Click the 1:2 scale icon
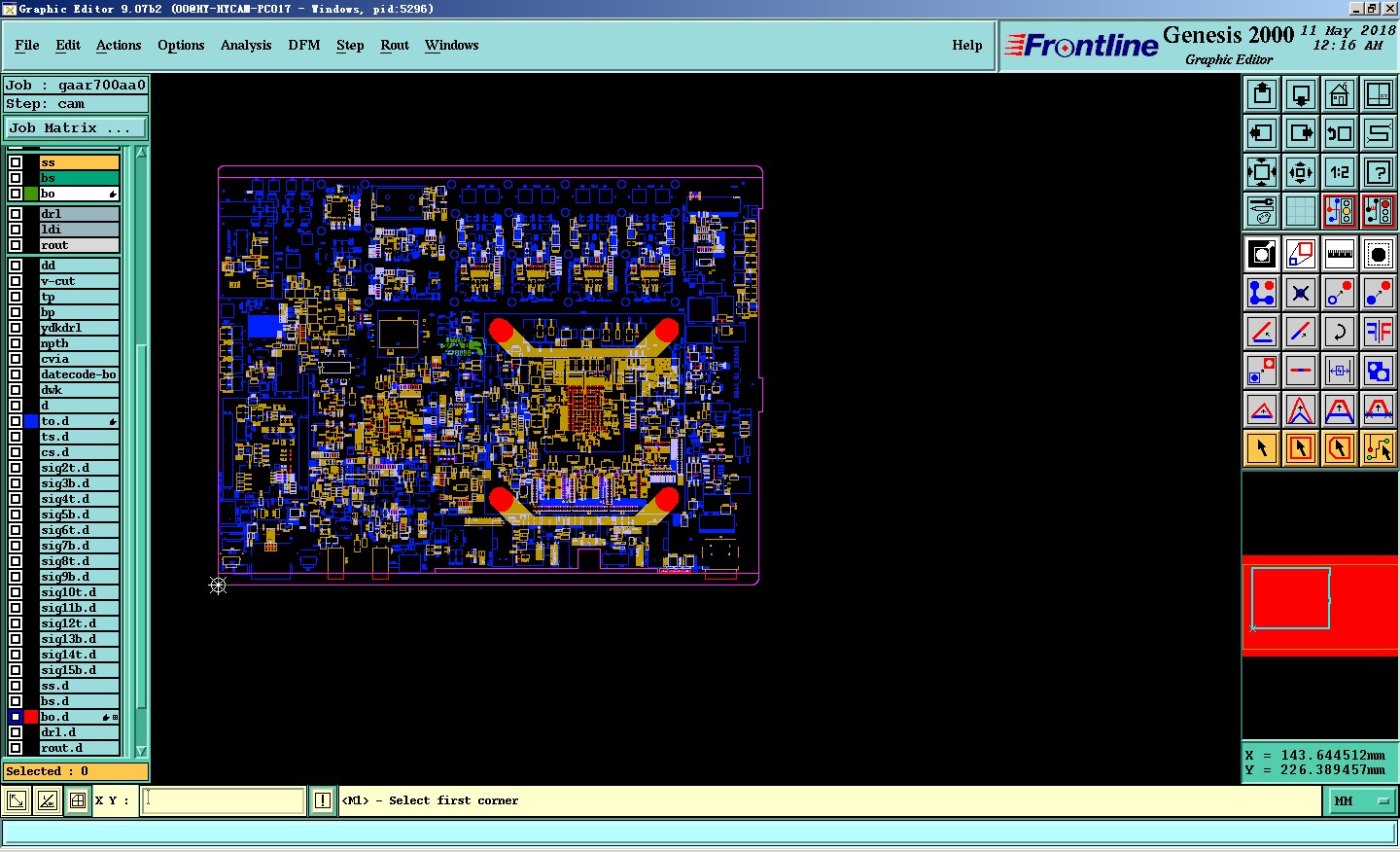This screenshot has width=1400, height=852. point(1340,172)
